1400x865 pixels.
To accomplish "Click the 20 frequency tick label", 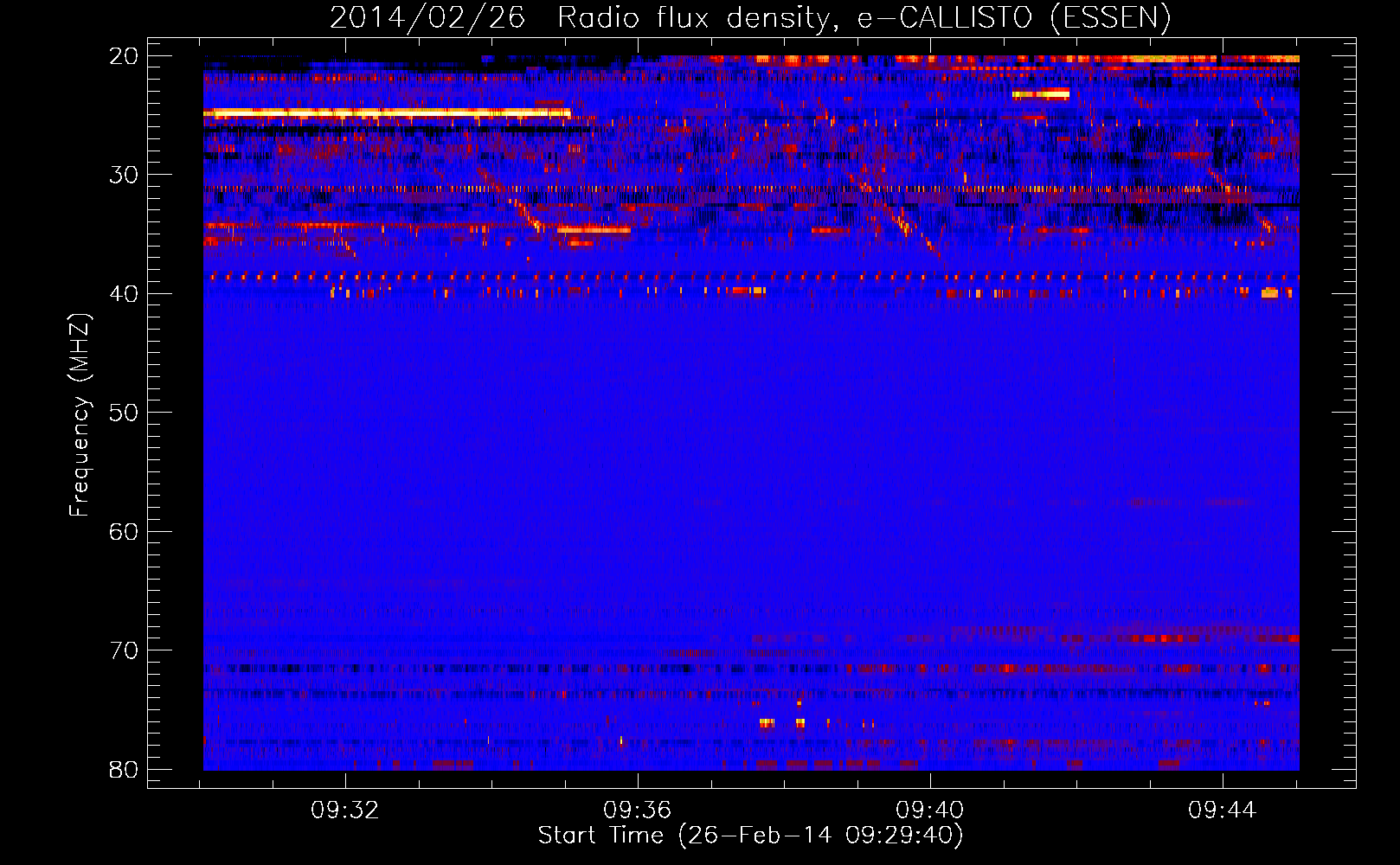I will tap(124, 56).
